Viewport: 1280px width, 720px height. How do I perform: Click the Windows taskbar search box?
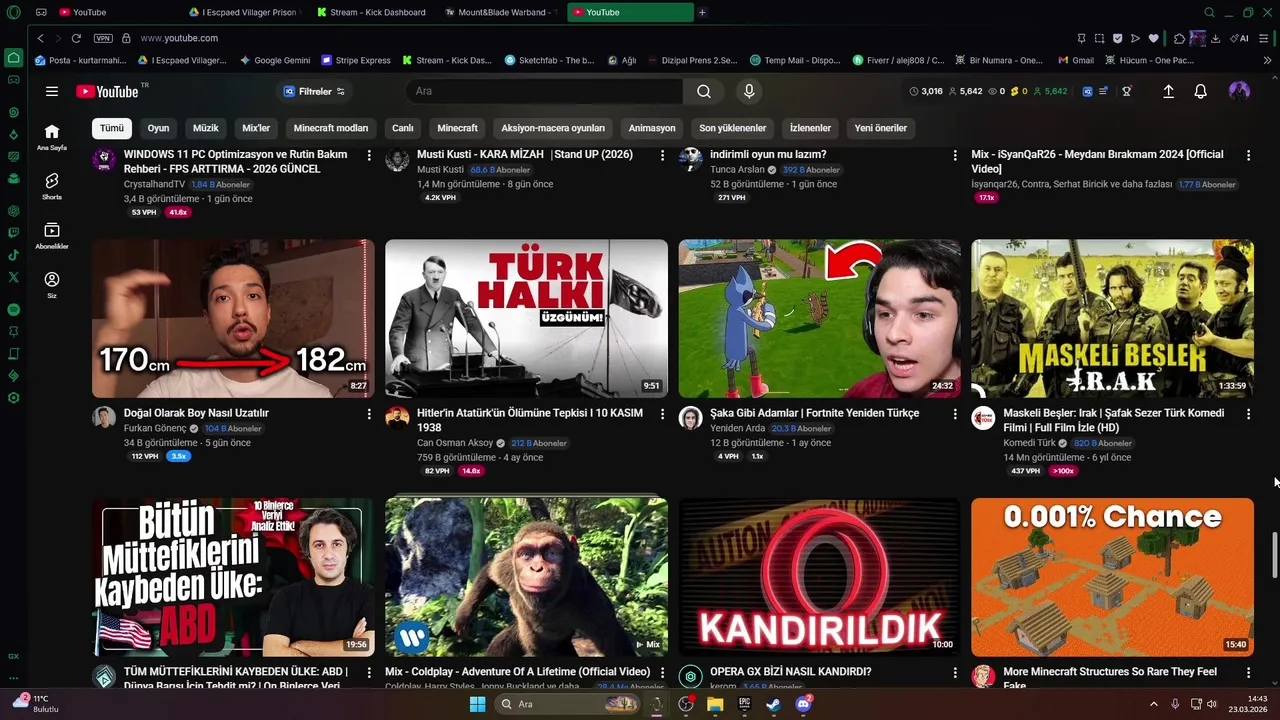(568, 704)
